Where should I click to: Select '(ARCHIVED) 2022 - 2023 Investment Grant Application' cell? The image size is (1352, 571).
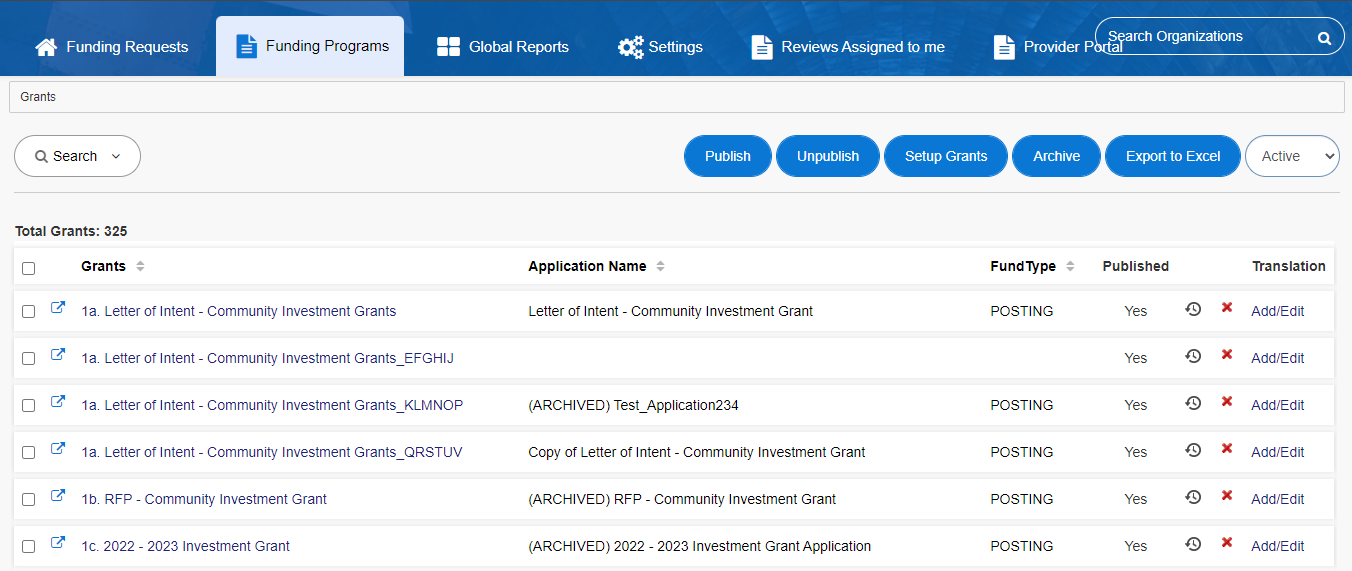pyautogui.click(x=700, y=546)
